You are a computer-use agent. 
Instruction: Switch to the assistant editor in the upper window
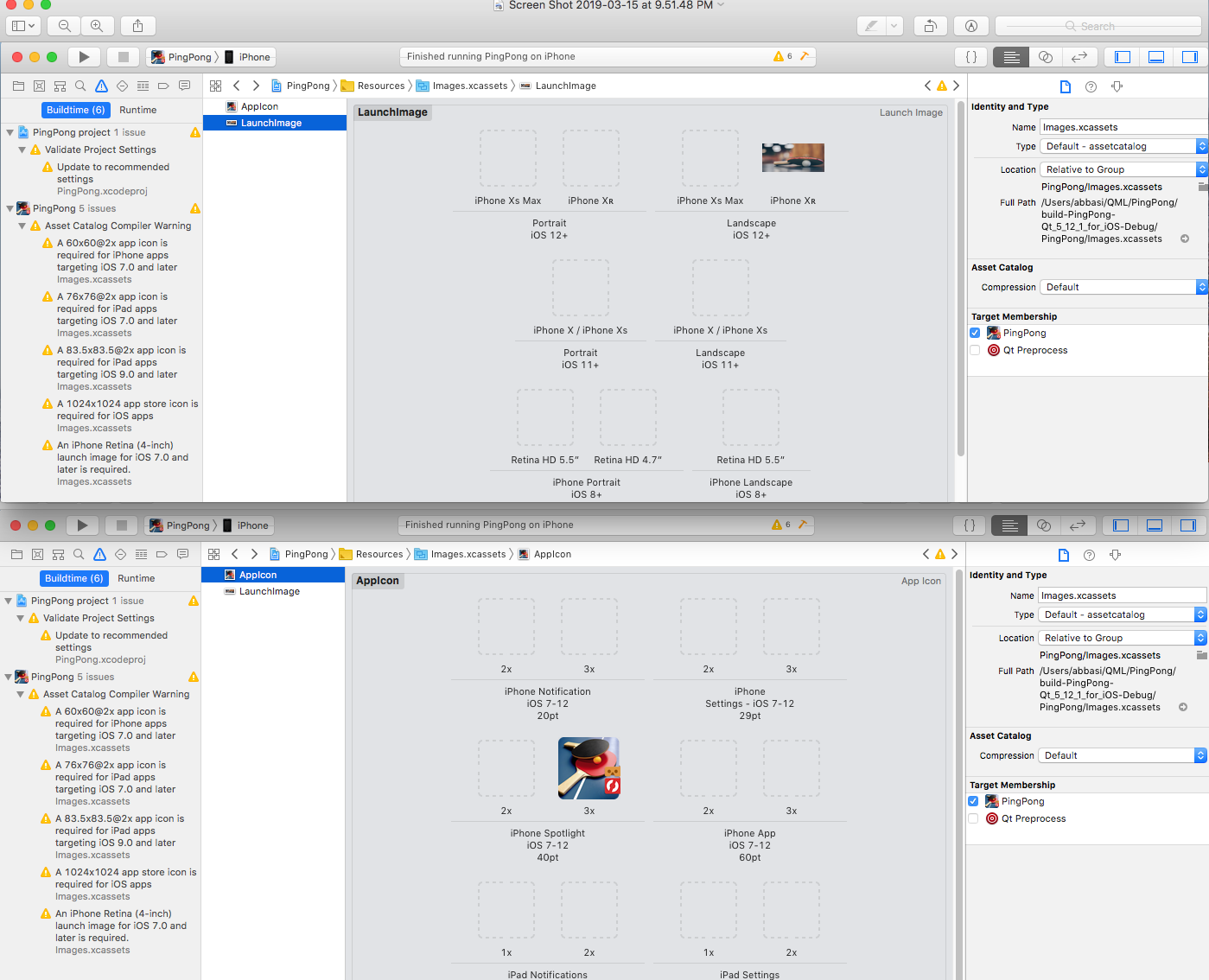[1046, 57]
